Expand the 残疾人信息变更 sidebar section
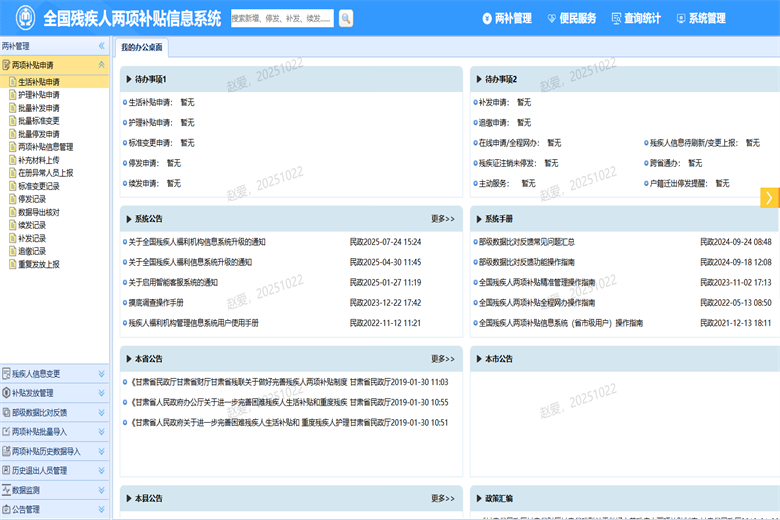The image size is (780, 520). pos(101,374)
